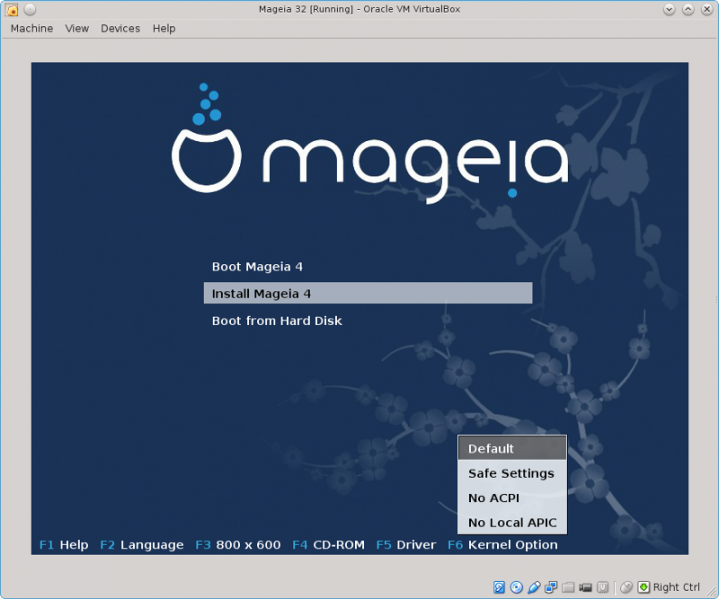Click F6 Kernel Option
The height and width of the screenshot is (599, 719).
point(503,545)
